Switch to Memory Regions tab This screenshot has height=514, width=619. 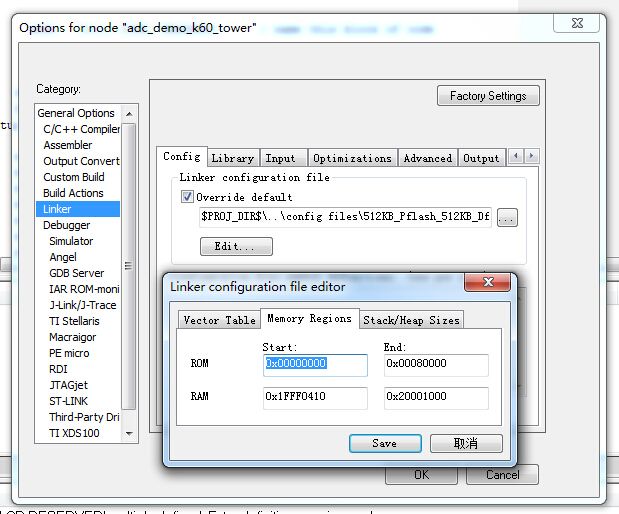pyautogui.click(x=310, y=318)
